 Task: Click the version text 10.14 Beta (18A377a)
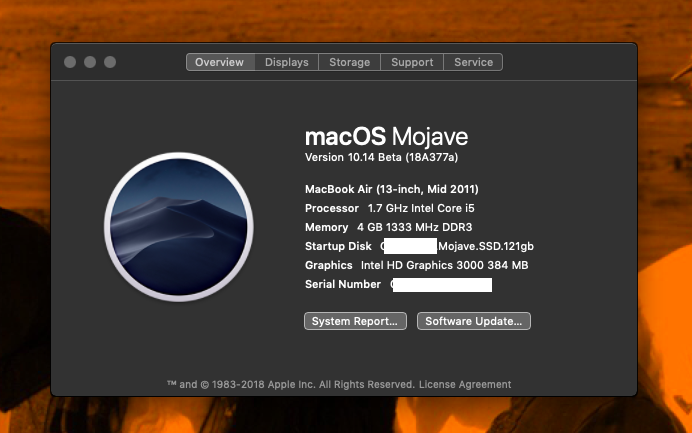pyautogui.click(x=402, y=158)
